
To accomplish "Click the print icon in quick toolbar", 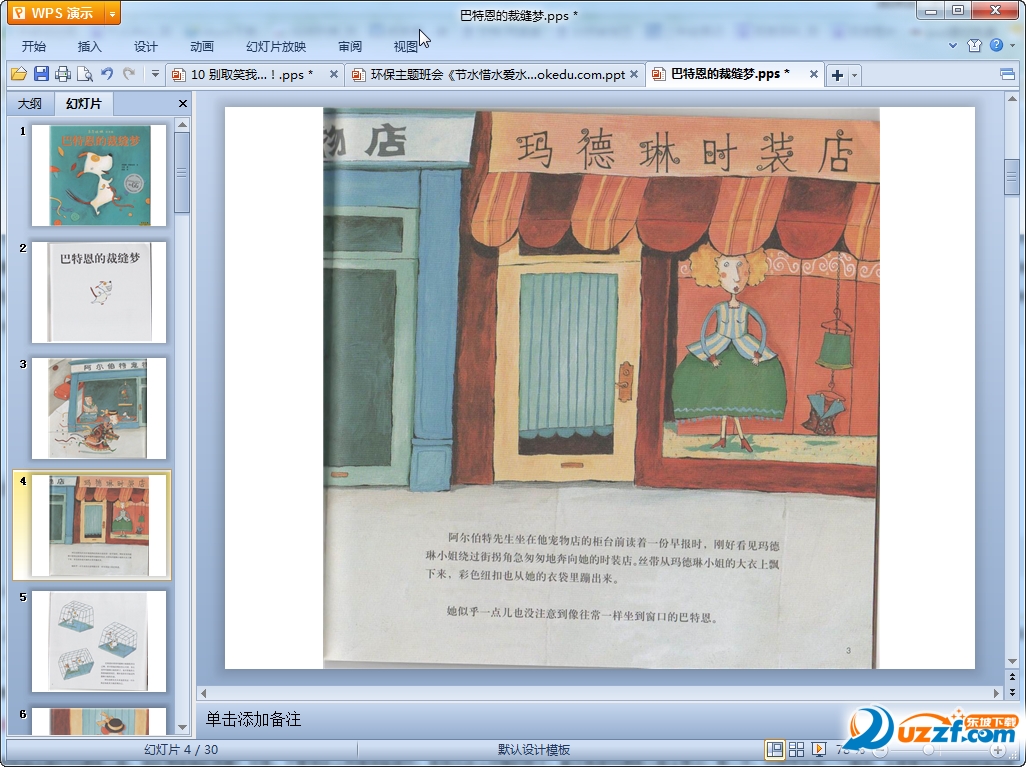I will (x=63, y=74).
